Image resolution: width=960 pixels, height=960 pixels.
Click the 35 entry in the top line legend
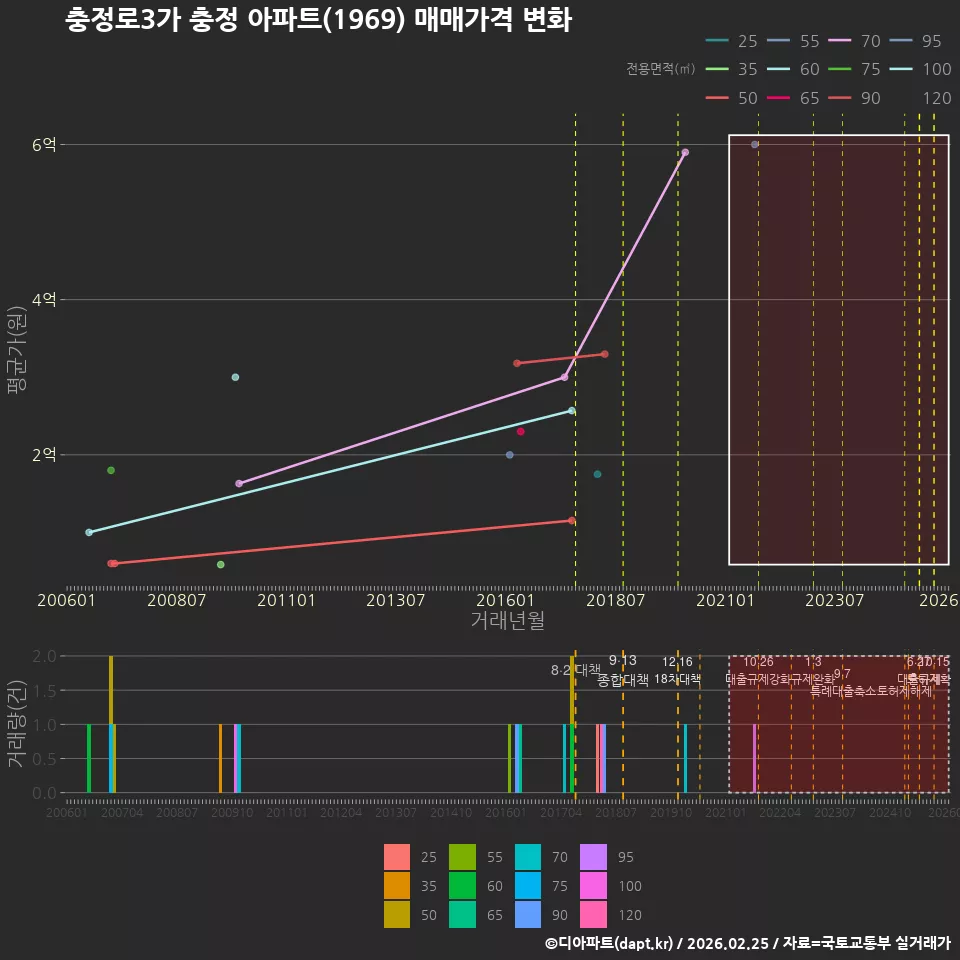pos(732,69)
